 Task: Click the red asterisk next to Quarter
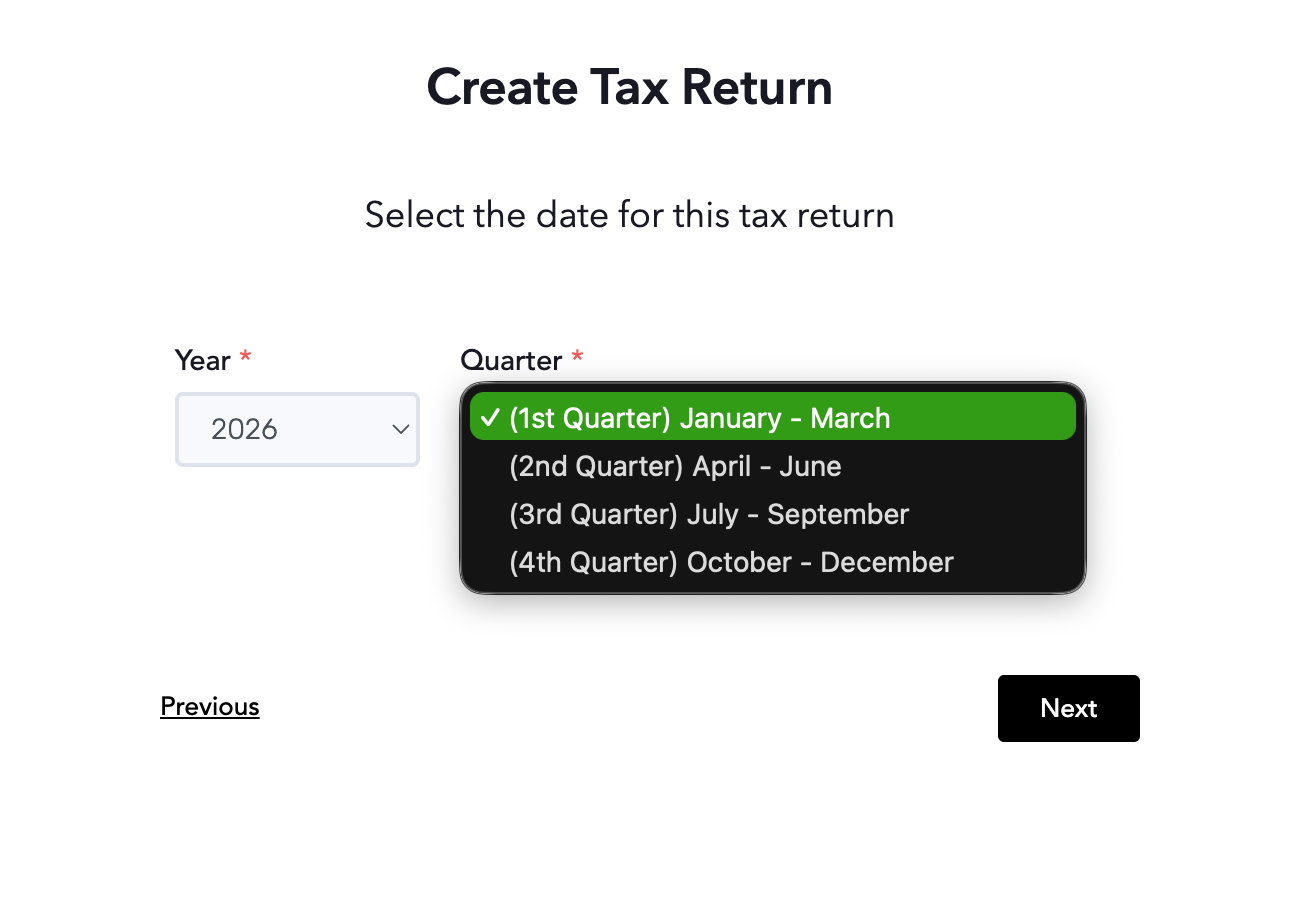[x=577, y=358]
